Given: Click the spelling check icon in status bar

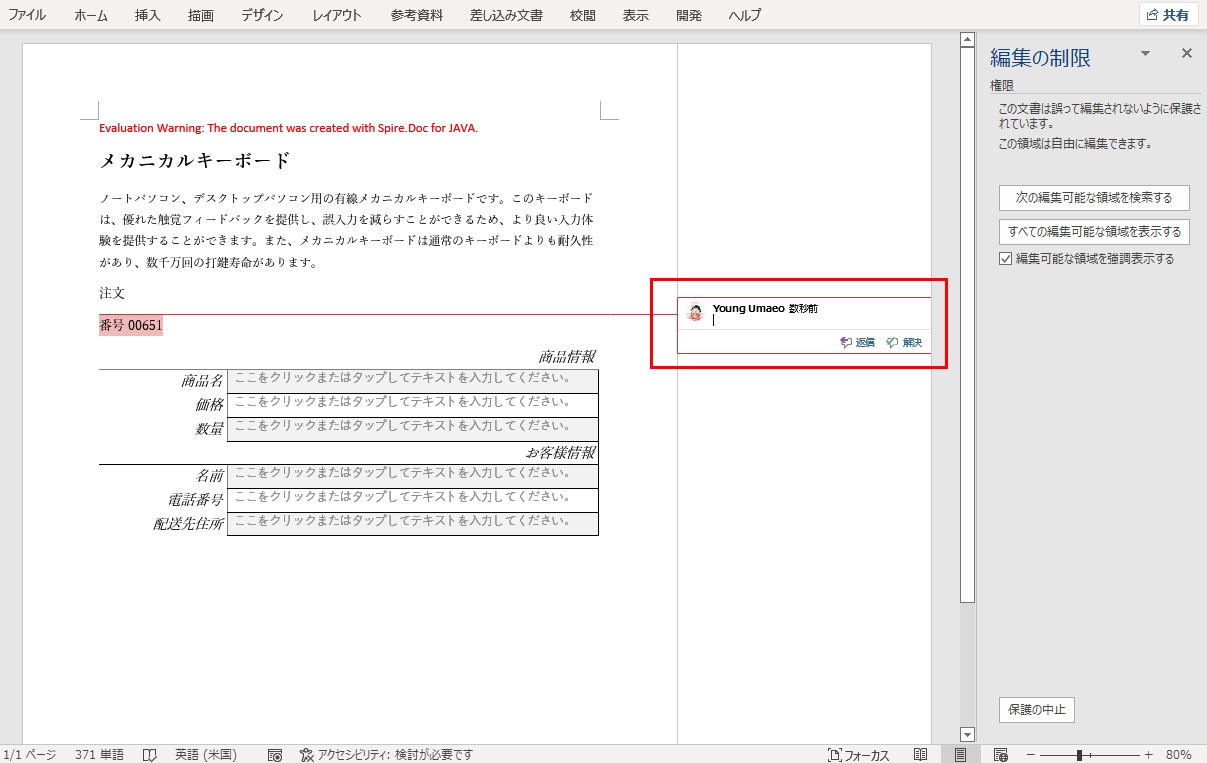Looking at the screenshot, I should [x=275, y=754].
